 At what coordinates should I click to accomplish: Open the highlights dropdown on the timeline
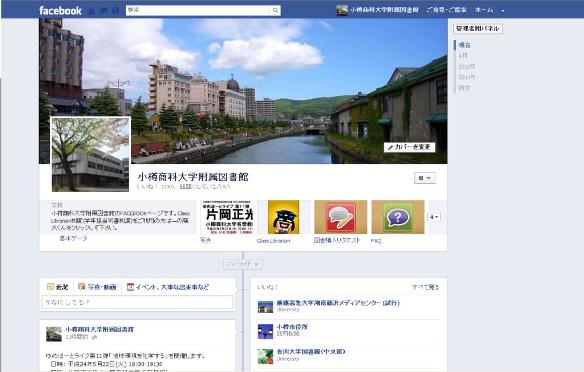[x=243, y=264]
